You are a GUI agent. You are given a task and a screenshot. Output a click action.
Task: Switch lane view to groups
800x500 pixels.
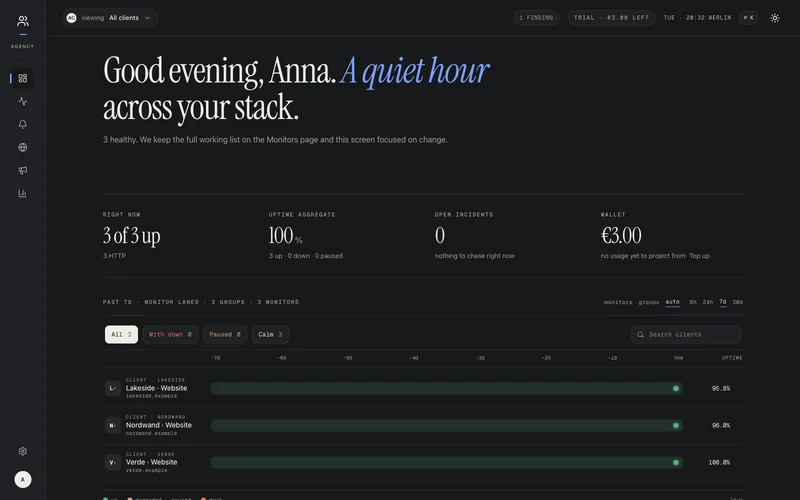click(x=649, y=302)
